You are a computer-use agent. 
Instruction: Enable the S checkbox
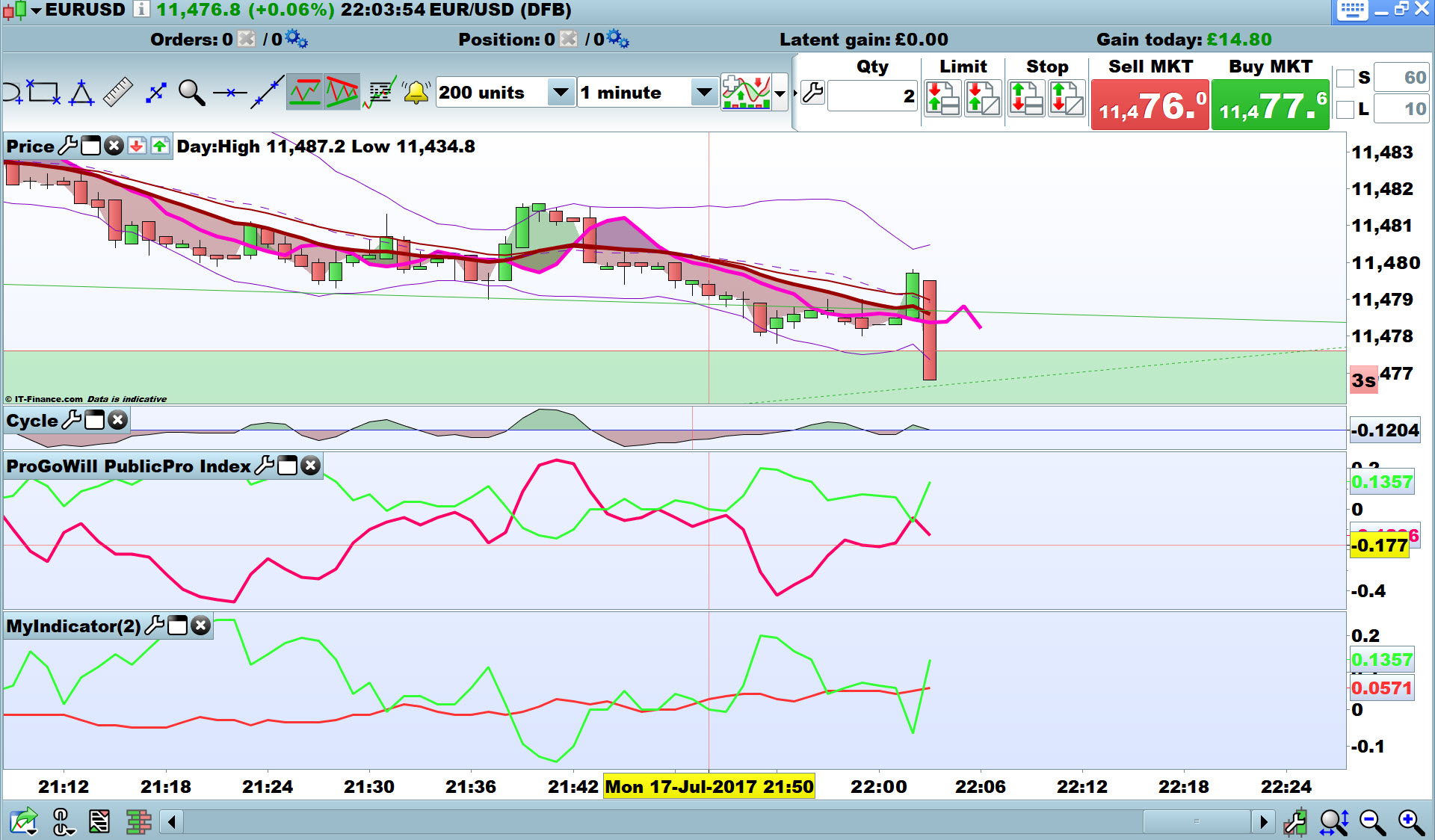click(1345, 78)
